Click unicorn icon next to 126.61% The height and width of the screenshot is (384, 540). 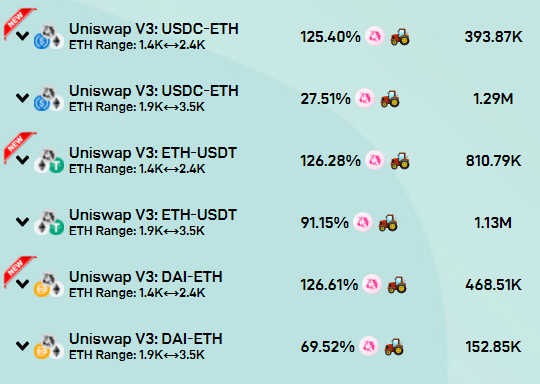click(372, 284)
